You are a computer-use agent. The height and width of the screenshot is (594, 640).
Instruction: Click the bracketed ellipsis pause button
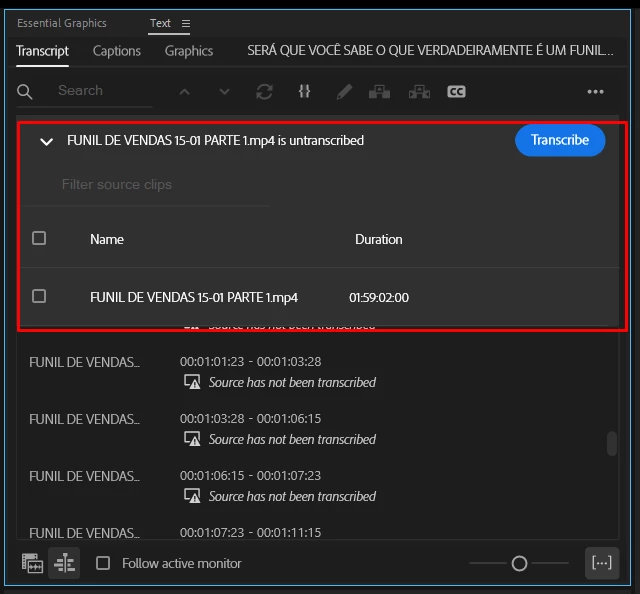(x=602, y=563)
